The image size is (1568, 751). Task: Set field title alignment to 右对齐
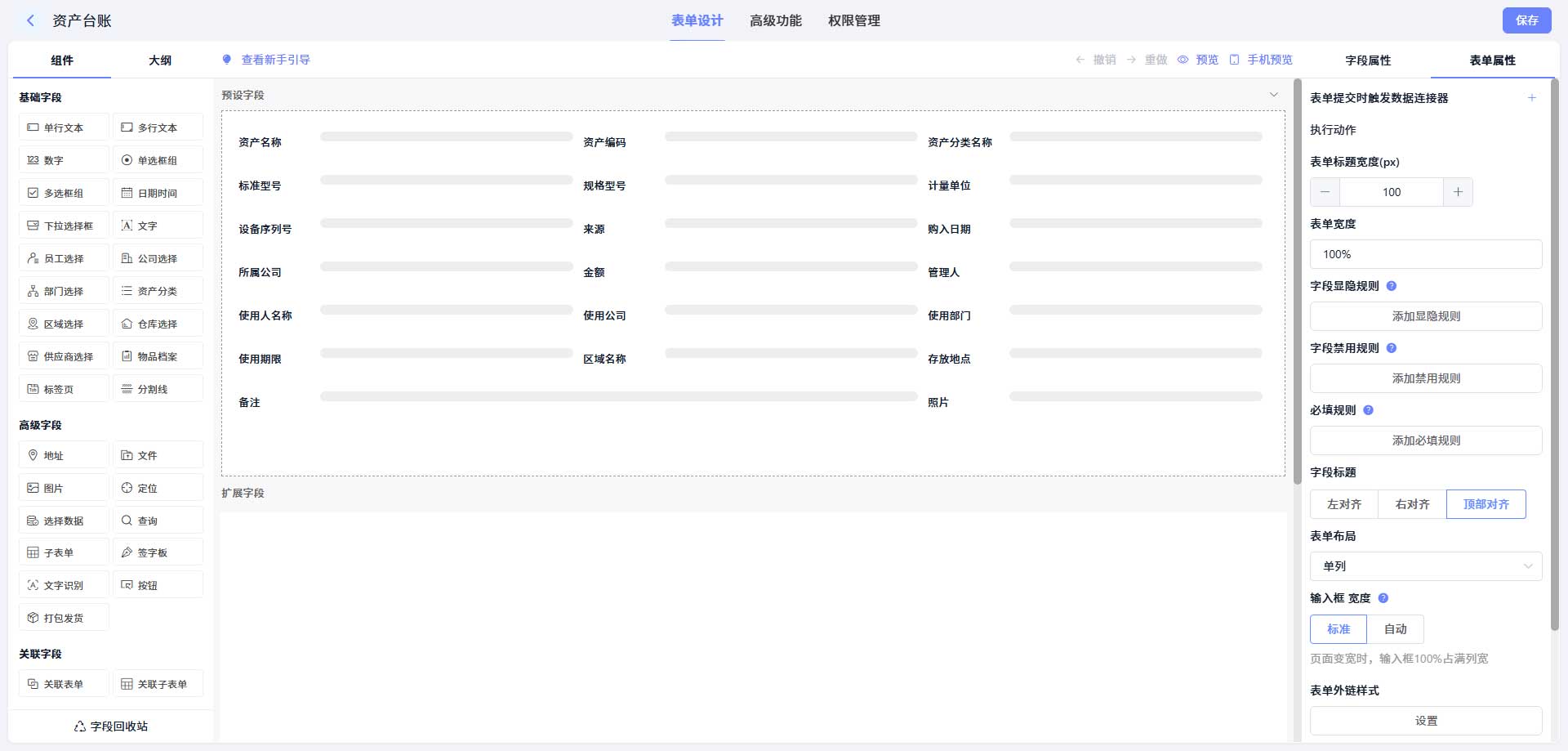coord(1412,504)
